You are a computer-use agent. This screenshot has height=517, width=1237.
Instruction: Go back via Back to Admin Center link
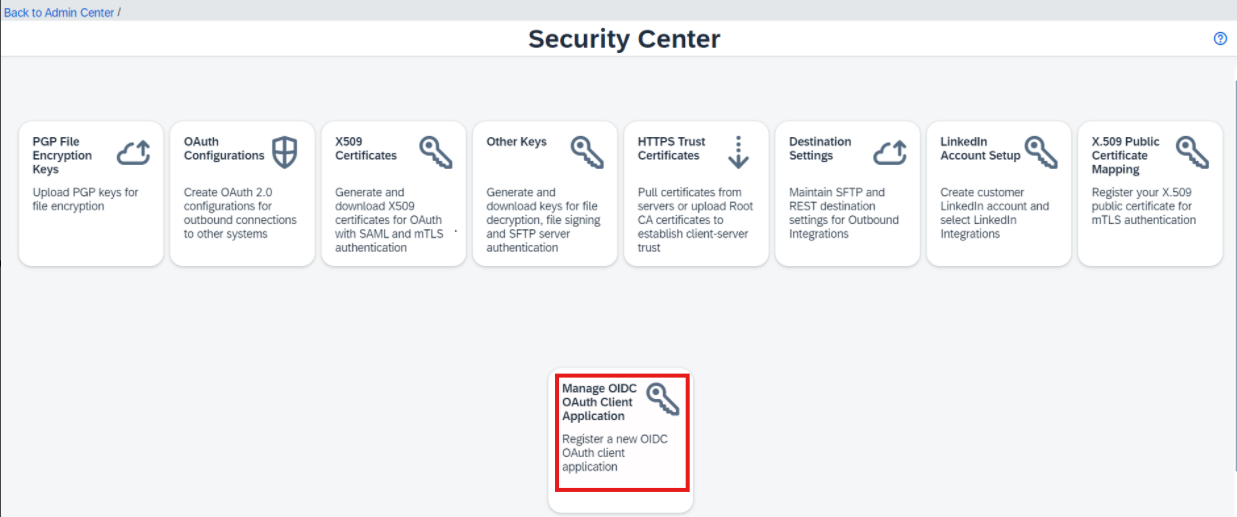pyautogui.click(x=59, y=13)
